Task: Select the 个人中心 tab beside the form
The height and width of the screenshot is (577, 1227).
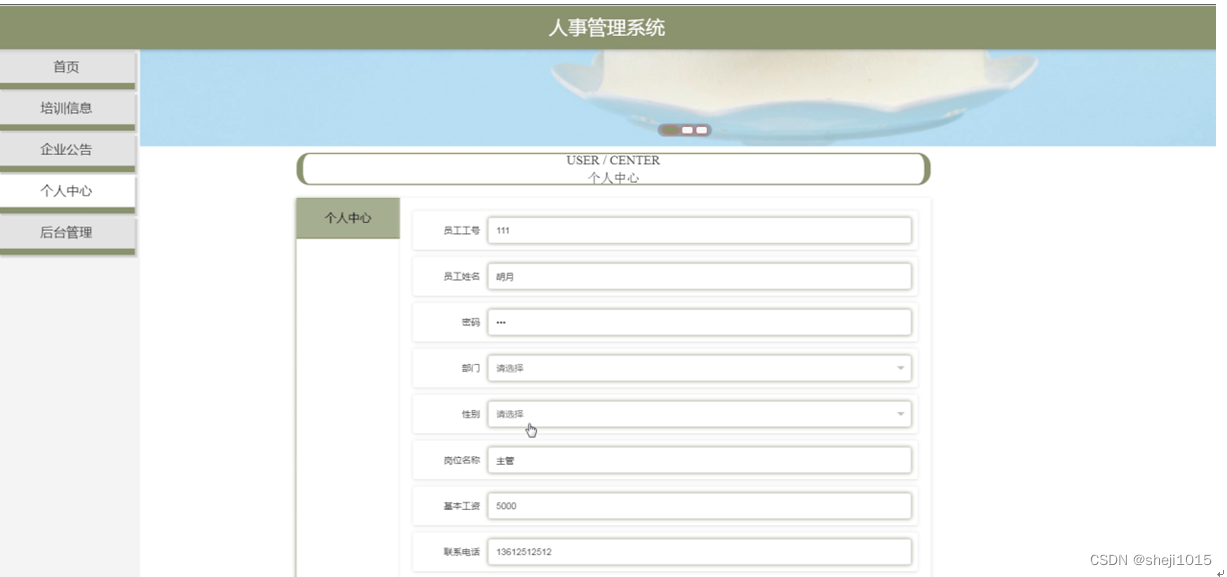Action: [348, 218]
